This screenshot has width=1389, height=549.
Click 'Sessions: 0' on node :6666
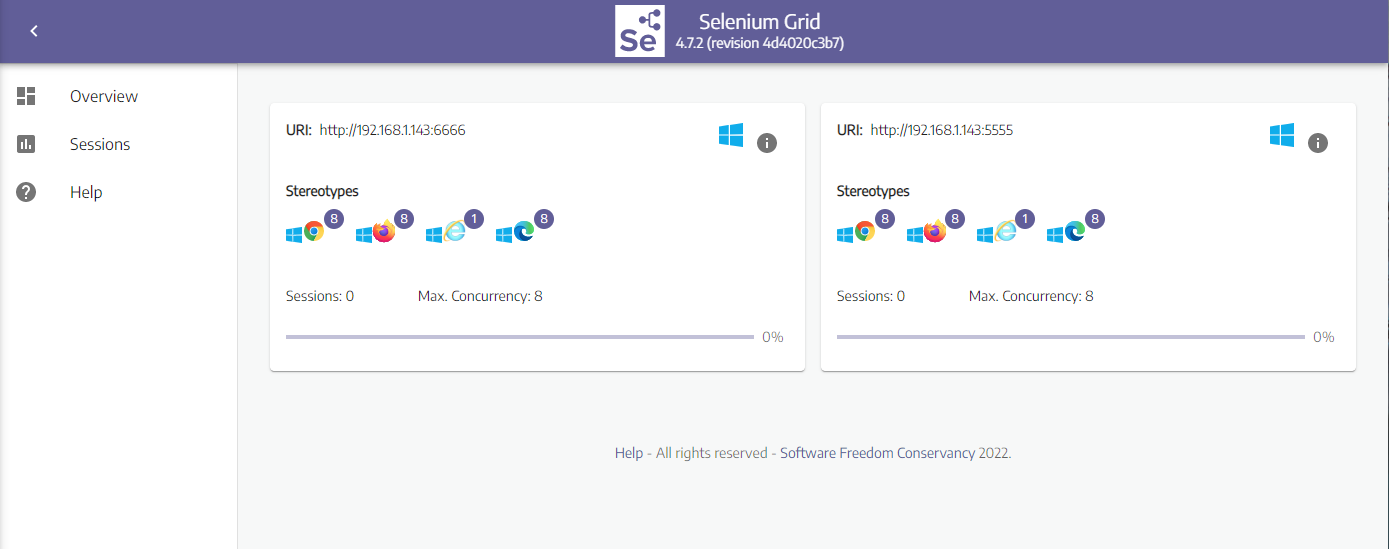pos(320,296)
